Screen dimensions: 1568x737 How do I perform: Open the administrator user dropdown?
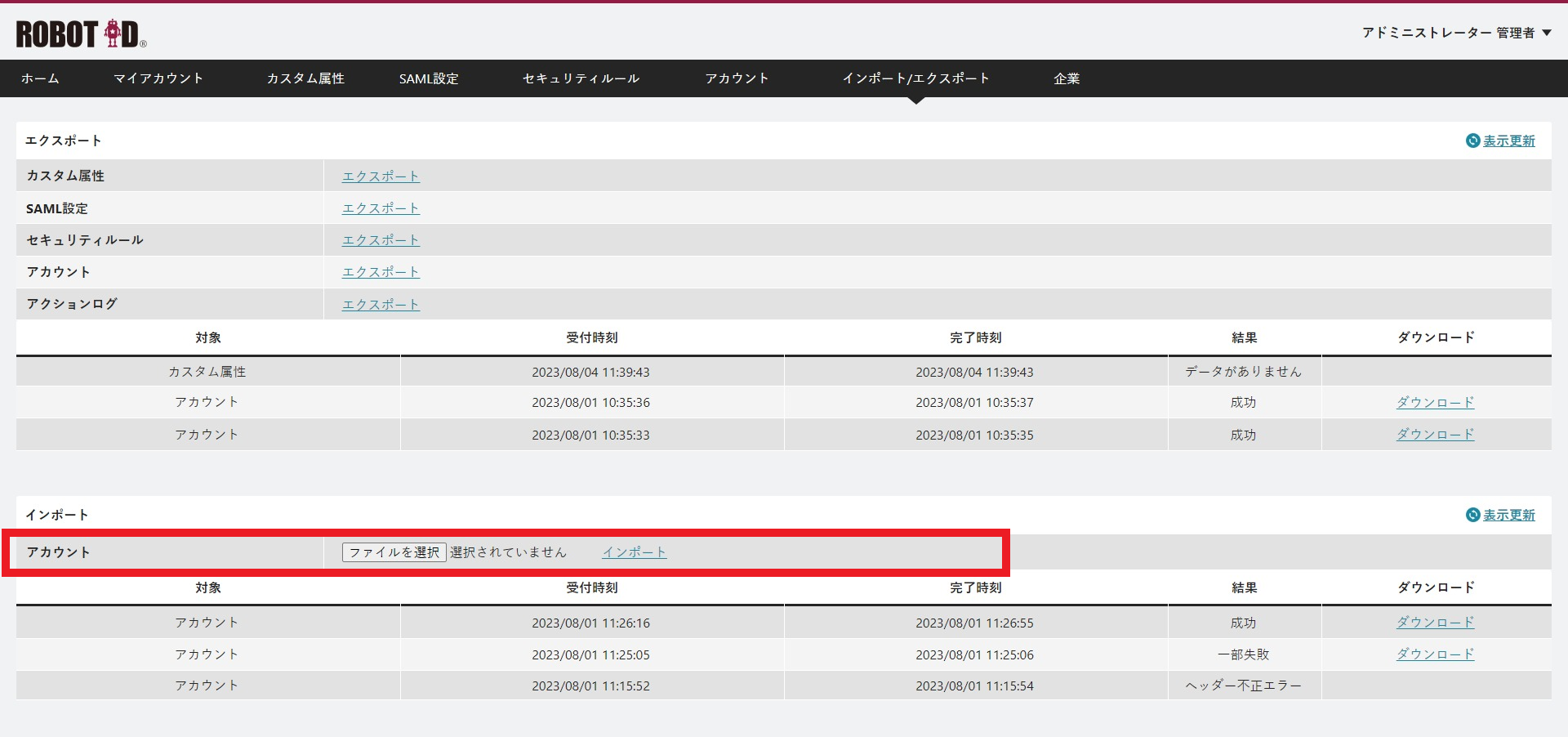coord(1455,33)
